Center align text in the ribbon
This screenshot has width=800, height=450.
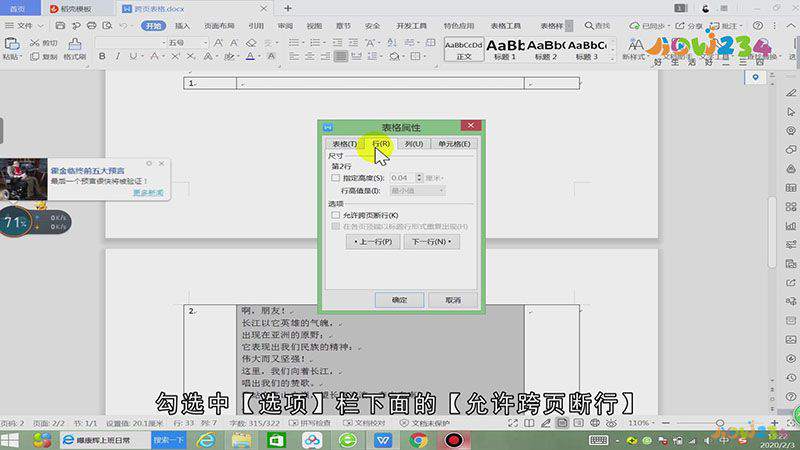click(x=310, y=56)
